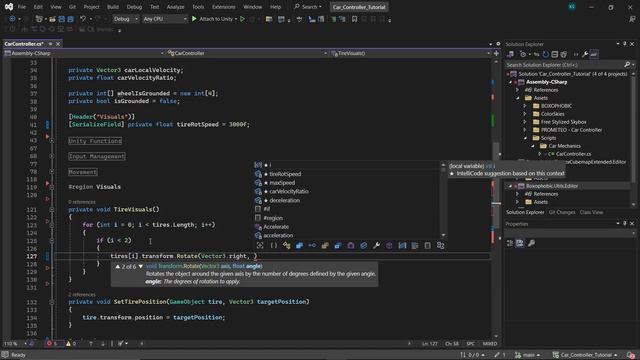Click Open File icon in toolbar

tap(52, 19)
